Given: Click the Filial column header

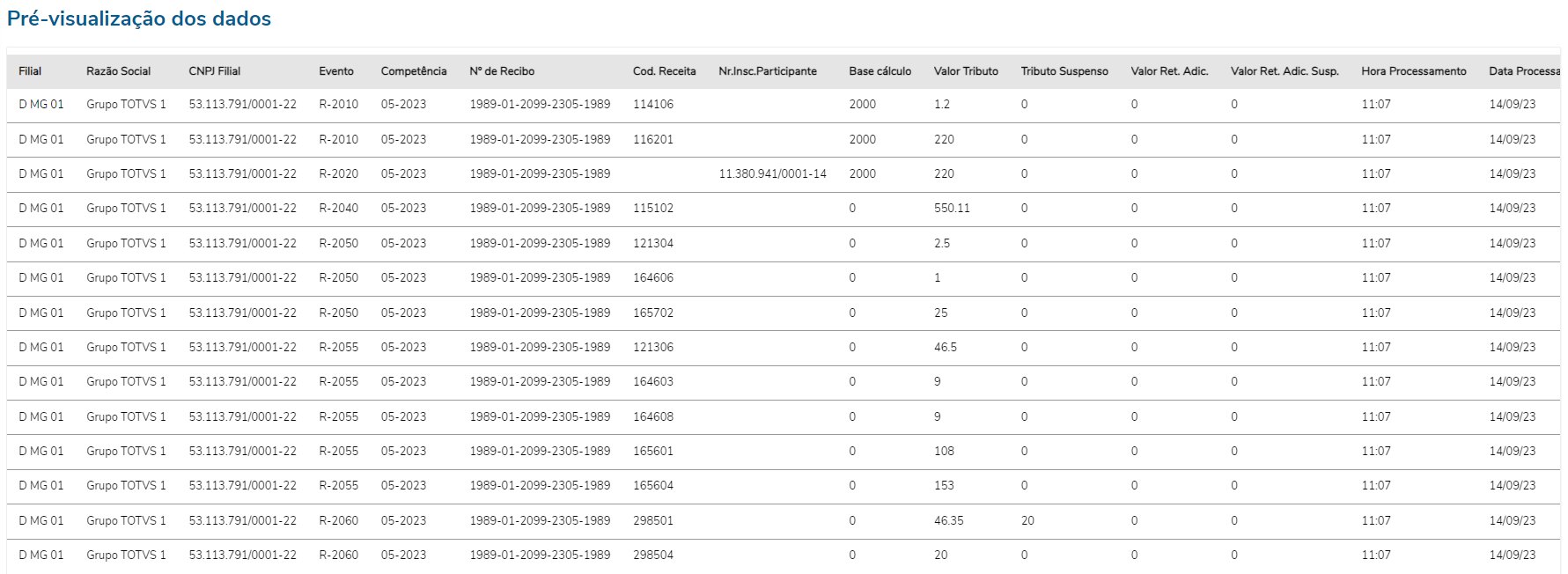Looking at the screenshot, I should [30, 71].
